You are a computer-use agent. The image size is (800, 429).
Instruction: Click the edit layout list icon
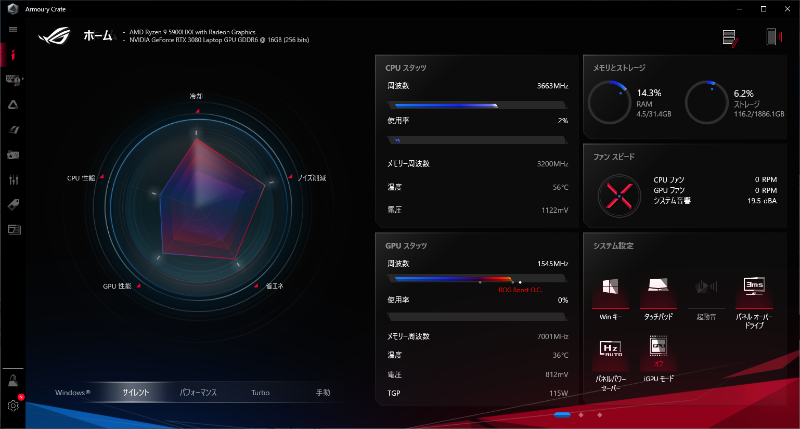coord(730,38)
